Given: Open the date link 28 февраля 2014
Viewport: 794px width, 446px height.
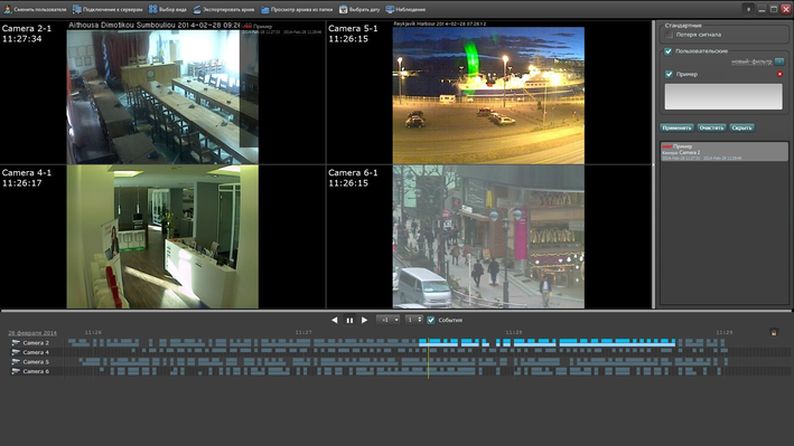Looking at the screenshot, I should click(x=32, y=333).
